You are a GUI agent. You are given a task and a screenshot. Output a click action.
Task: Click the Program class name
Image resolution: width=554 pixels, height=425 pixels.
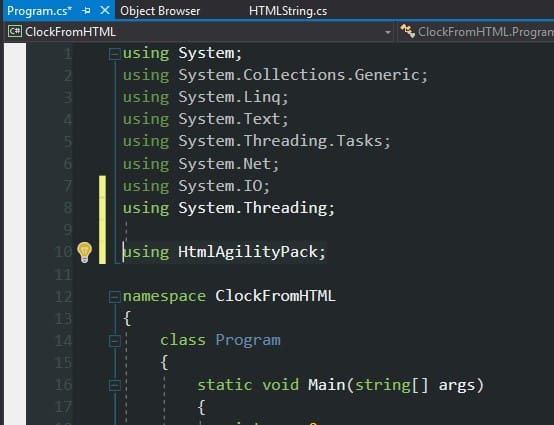248,340
